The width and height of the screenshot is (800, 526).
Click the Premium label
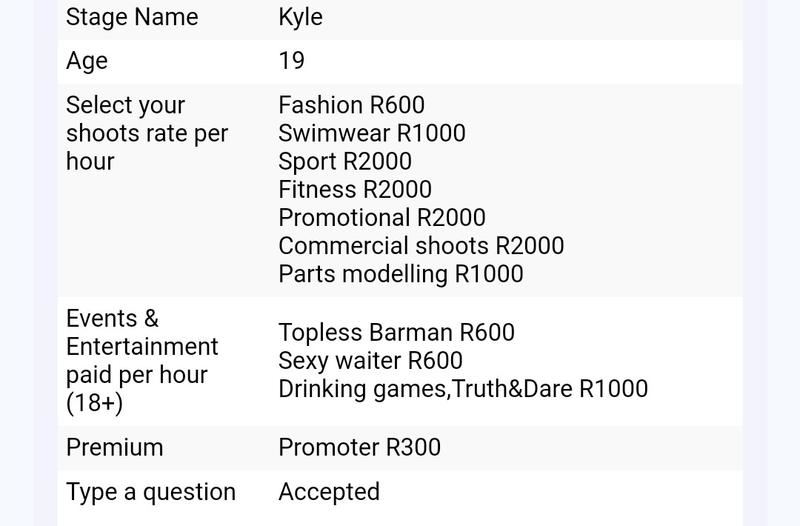tap(115, 447)
